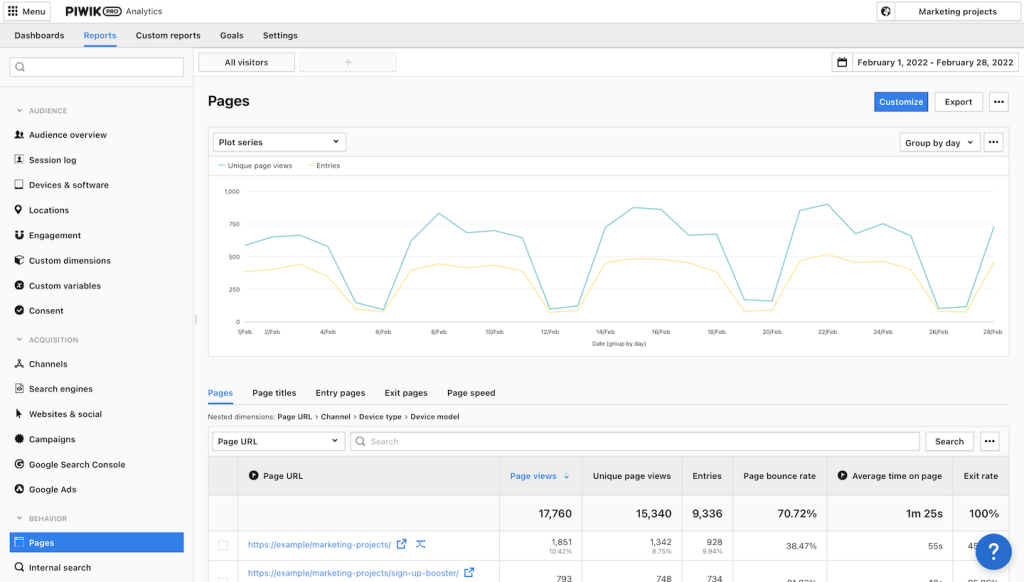
Task: Tick the checkbox for marketing-projects row
Action: pos(223,545)
